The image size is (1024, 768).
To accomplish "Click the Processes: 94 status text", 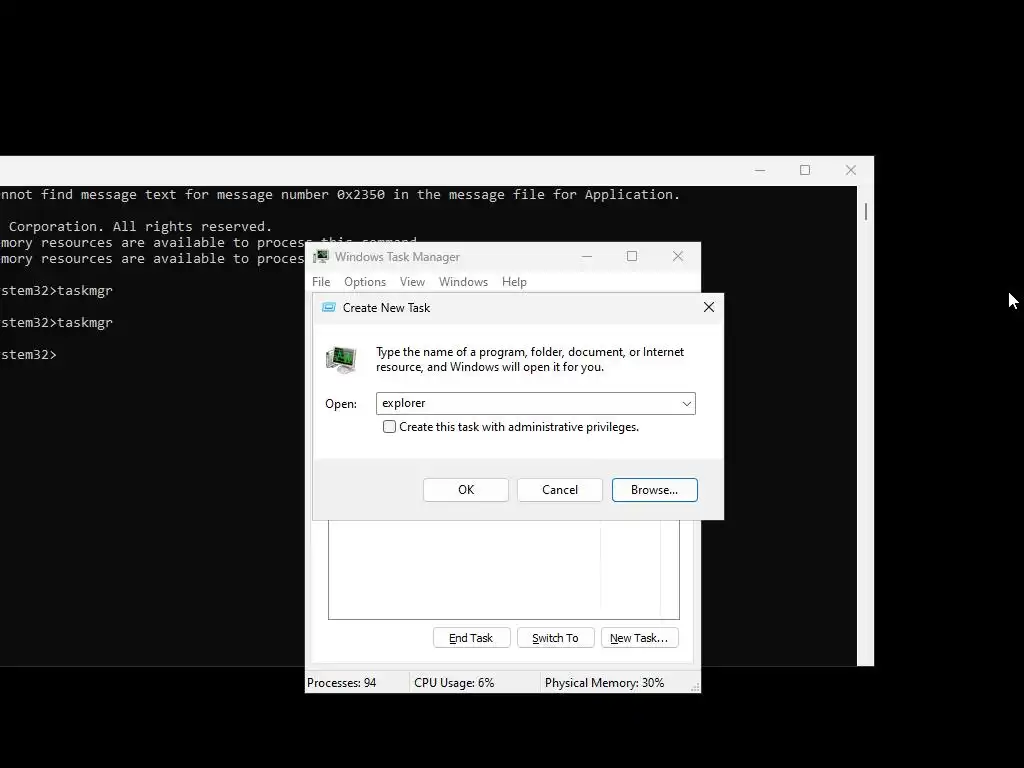I will [342, 682].
